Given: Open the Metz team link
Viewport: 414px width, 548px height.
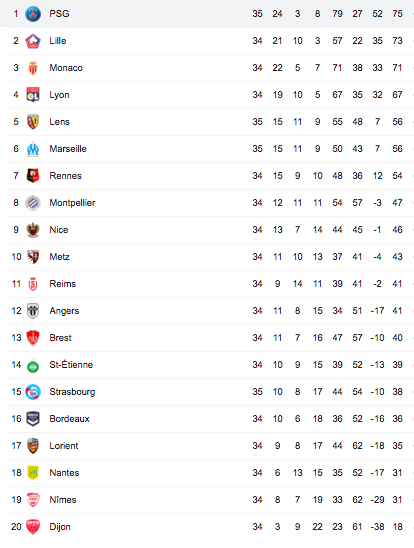Looking at the screenshot, I should coord(59,257).
